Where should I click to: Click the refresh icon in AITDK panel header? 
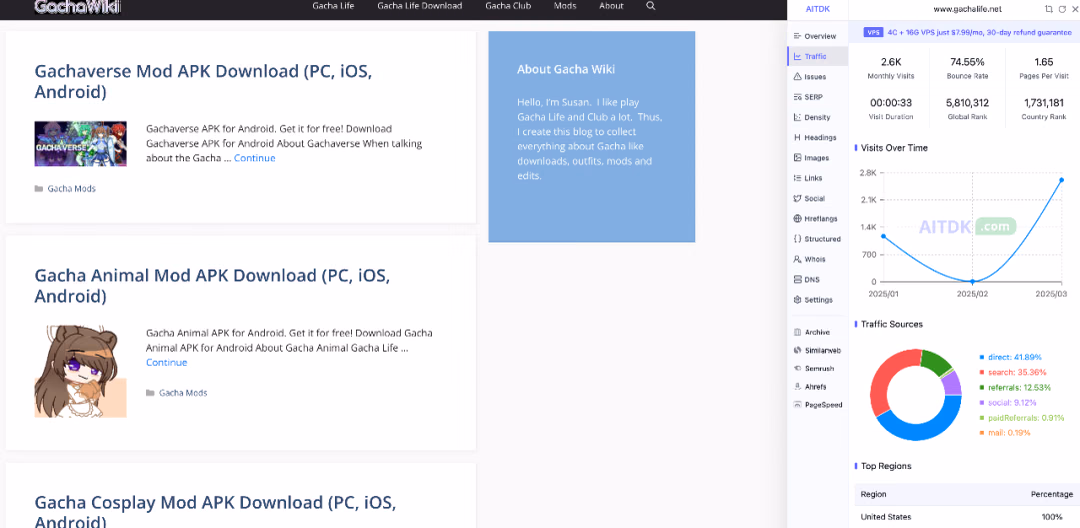click(x=1061, y=9)
